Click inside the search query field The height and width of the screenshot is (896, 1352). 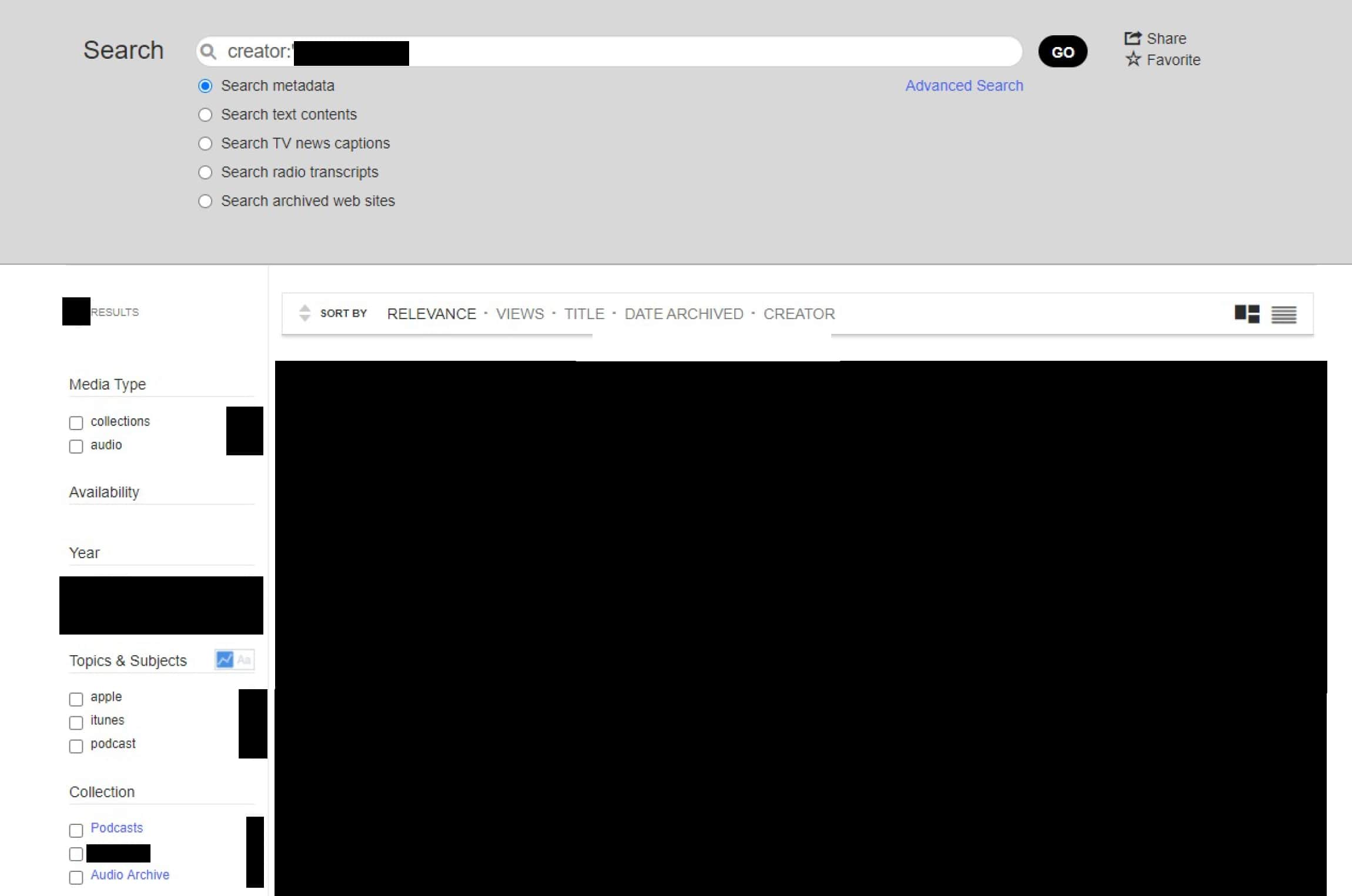pyautogui.click(x=705, y=52)
